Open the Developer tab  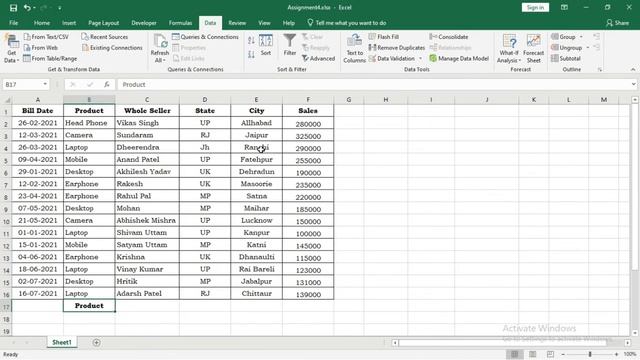(144, 23)
